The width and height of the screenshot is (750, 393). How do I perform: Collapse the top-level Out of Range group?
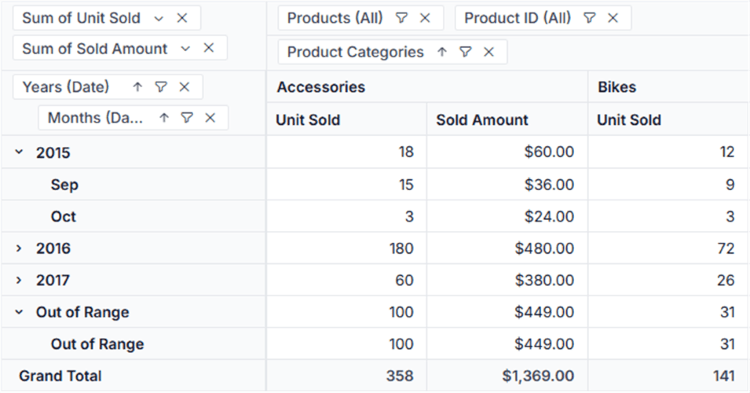pyautogui.click(x=19, y=312)
